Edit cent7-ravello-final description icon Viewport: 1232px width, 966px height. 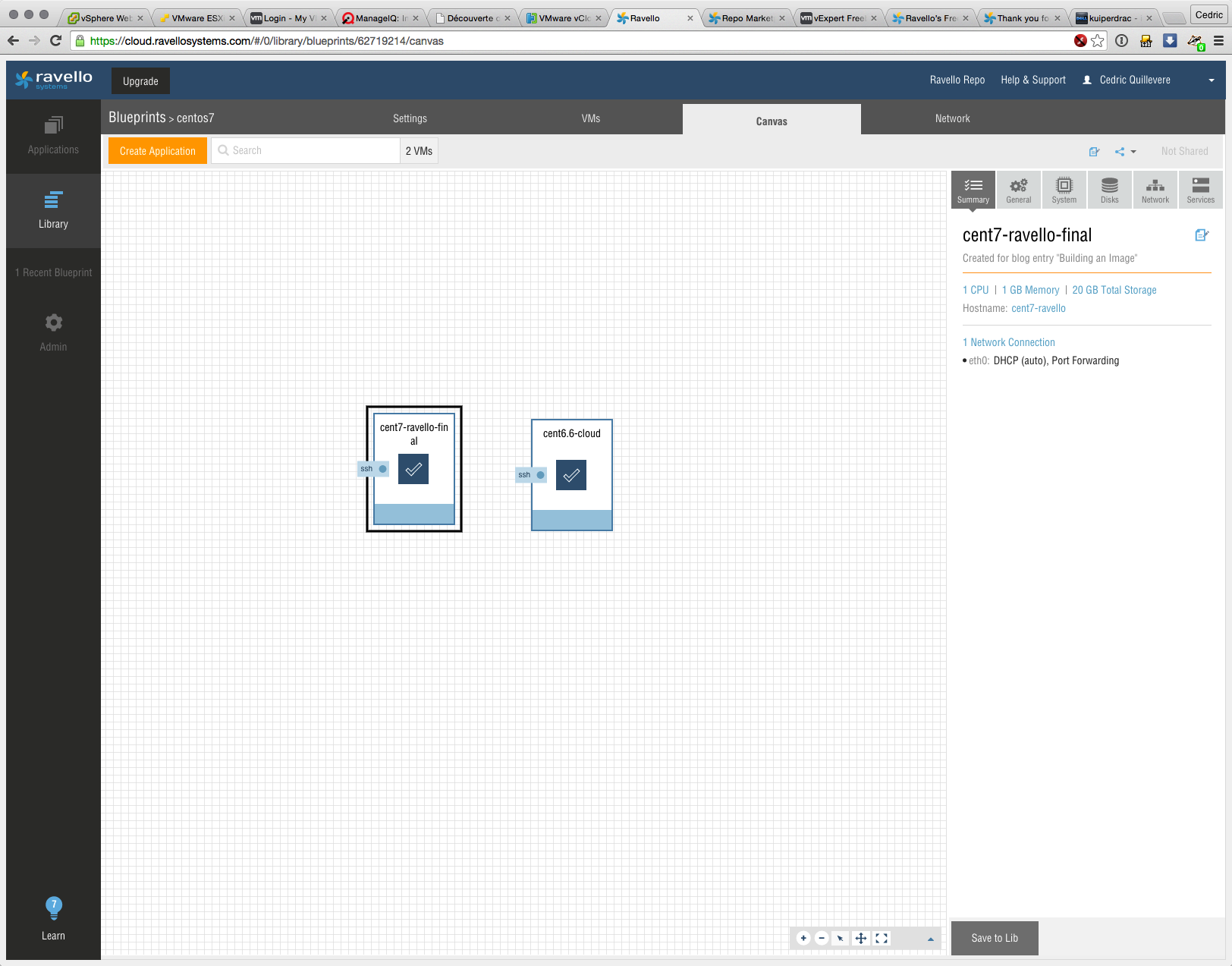click(x=1201, y=235)
